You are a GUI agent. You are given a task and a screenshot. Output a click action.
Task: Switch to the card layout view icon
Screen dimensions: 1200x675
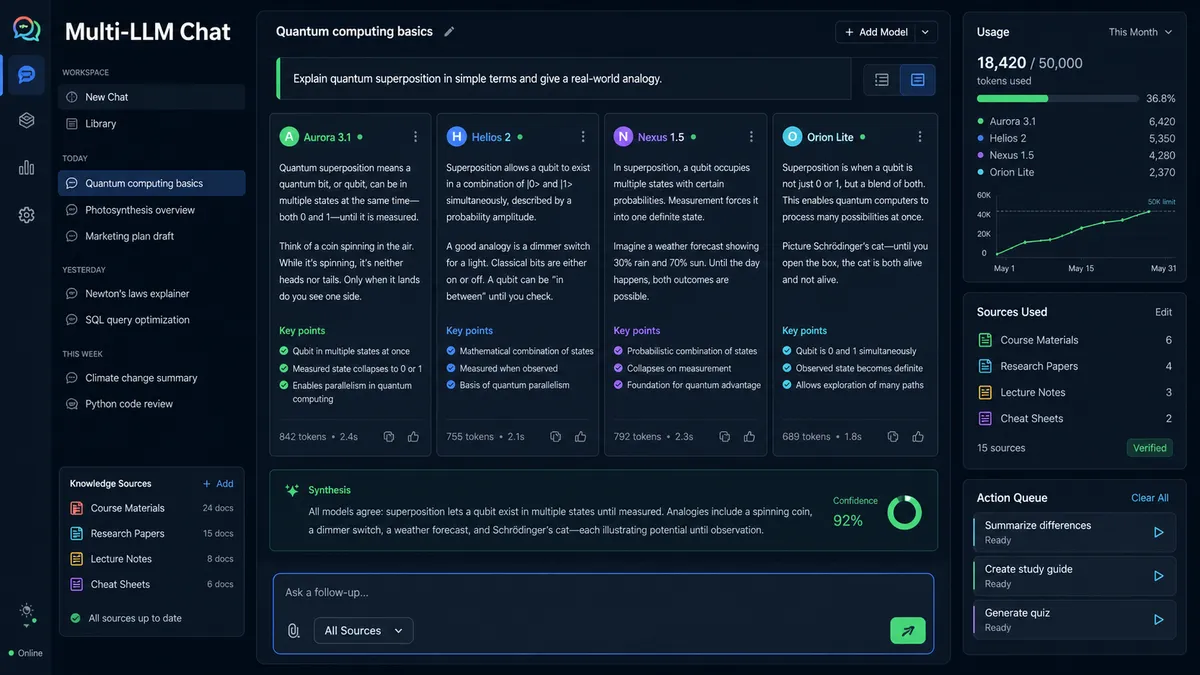918,80
